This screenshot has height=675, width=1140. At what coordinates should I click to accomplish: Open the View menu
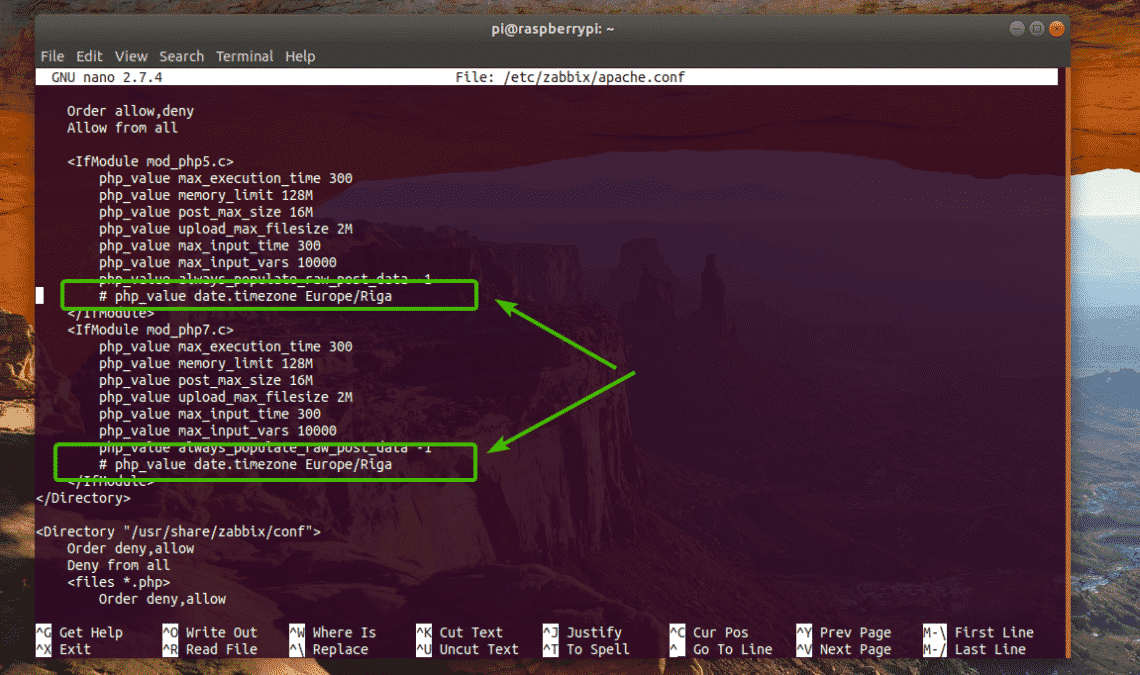coord(131,56)
